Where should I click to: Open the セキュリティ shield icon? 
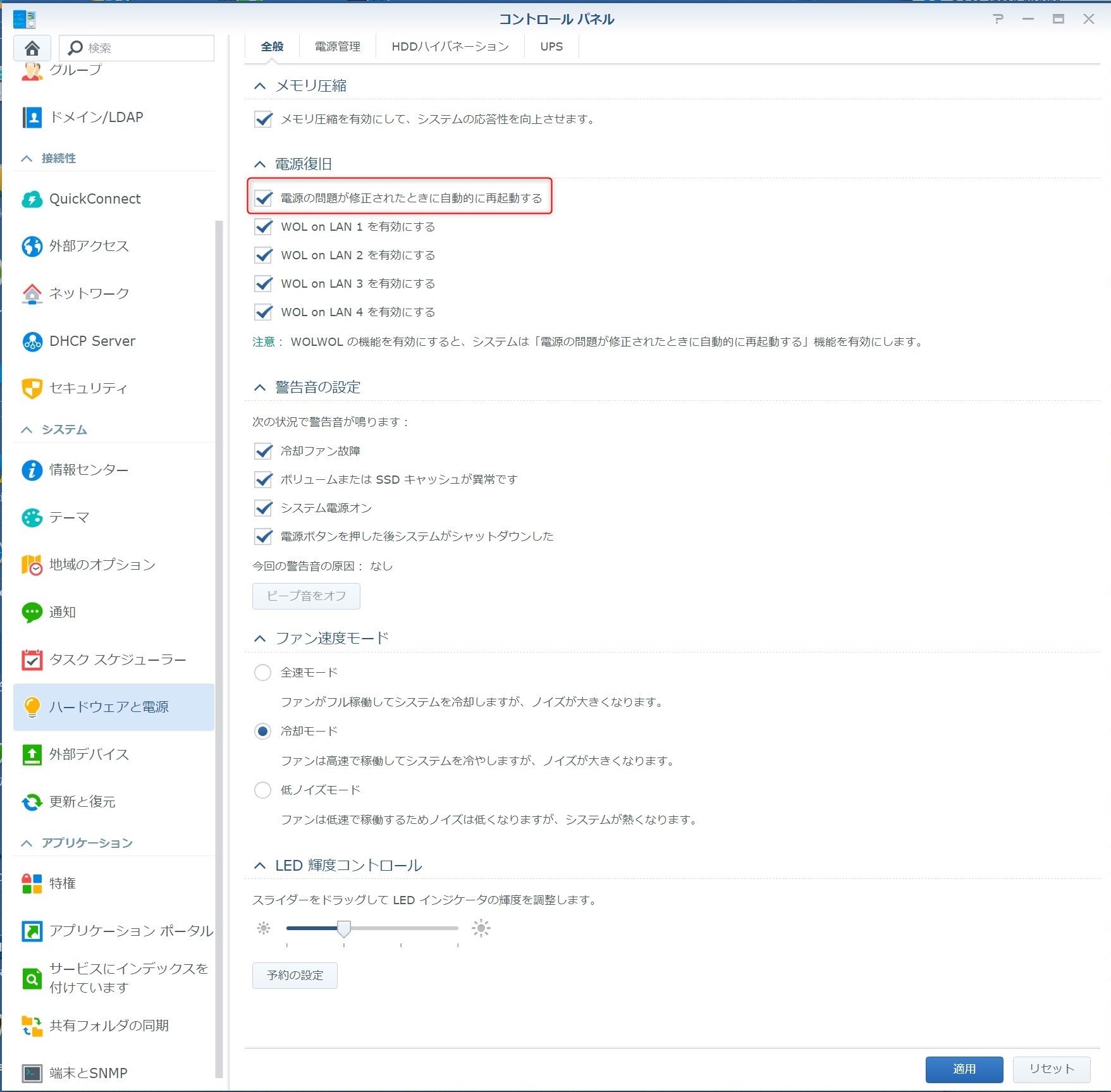[32, 388]
